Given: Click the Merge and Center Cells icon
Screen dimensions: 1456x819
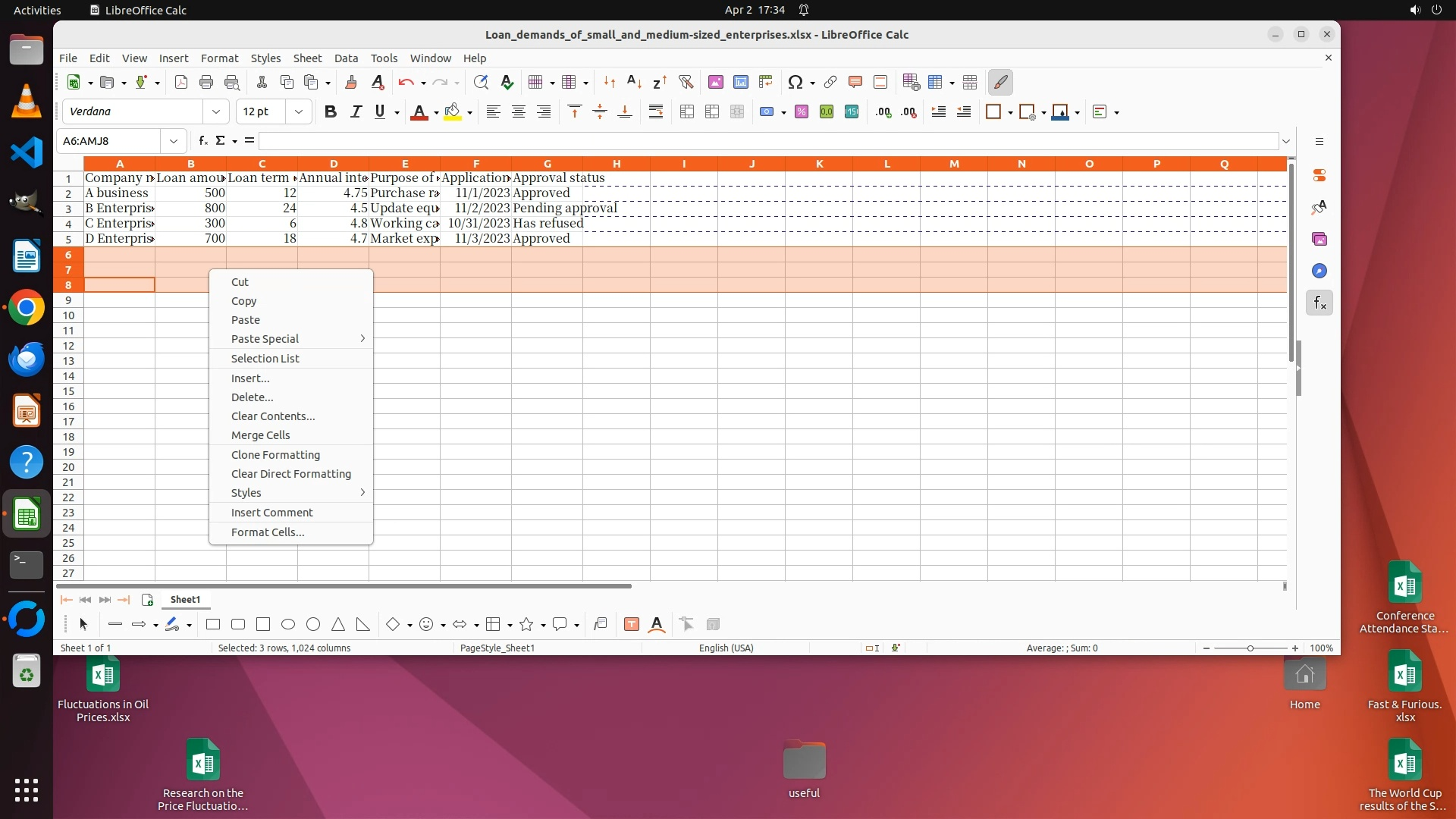Looking at the screenshot, I should point(687,112).
